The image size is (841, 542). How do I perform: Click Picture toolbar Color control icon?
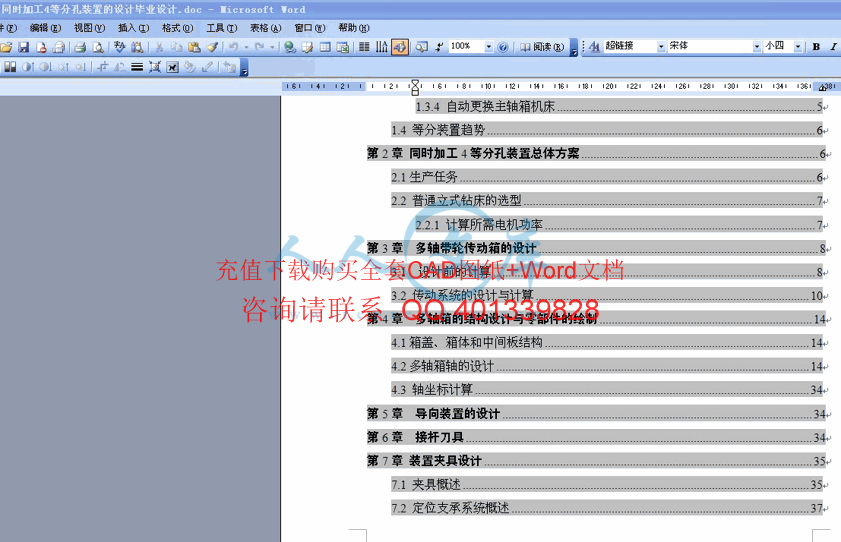point(10,67)
